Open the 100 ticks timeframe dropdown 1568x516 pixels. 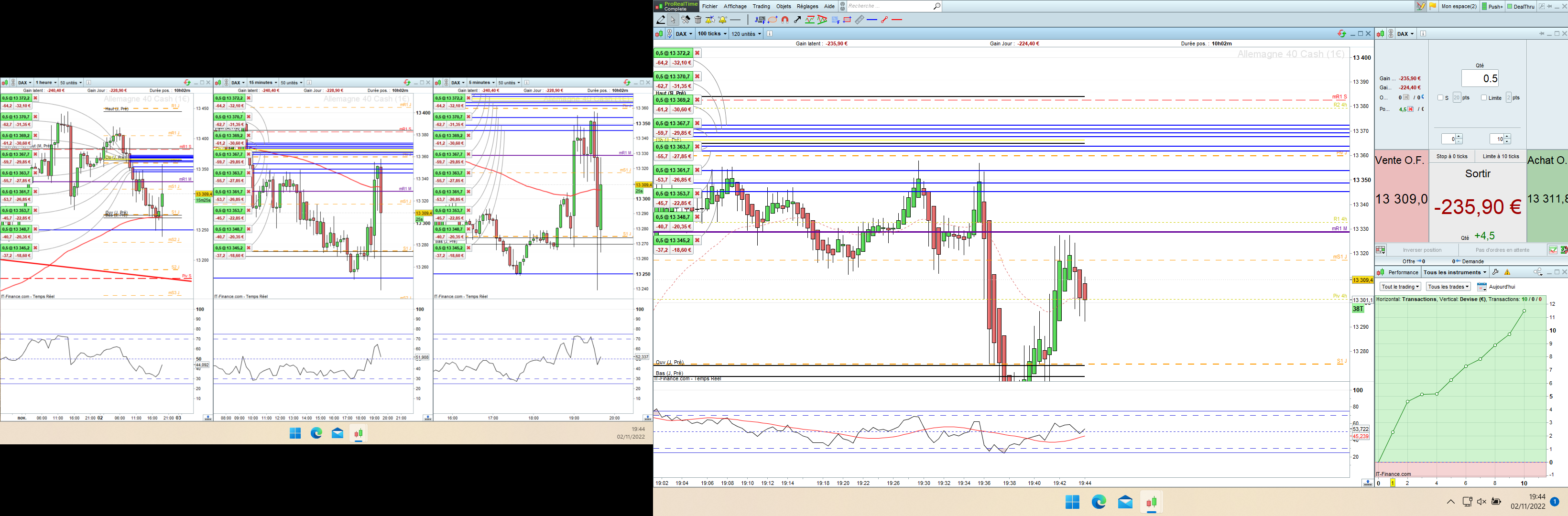click(711, 34)
